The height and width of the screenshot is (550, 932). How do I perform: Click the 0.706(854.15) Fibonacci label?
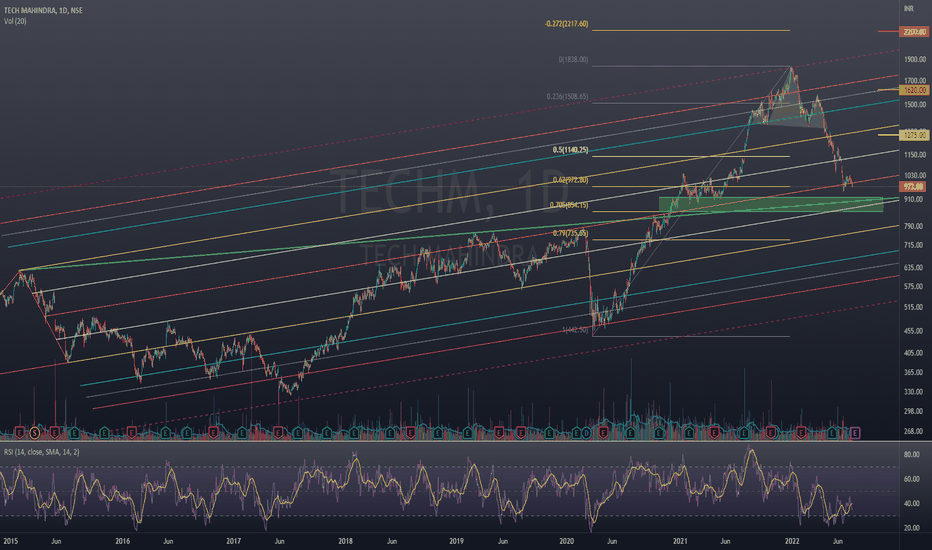569,205
